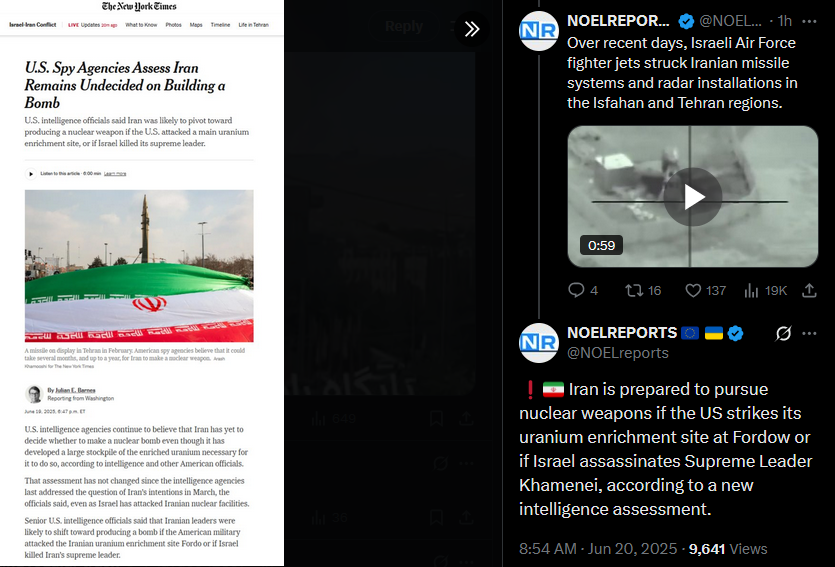
Task: Open the top NOELREPORTS avatar in the thread
Action: click(x=539, y=31)
